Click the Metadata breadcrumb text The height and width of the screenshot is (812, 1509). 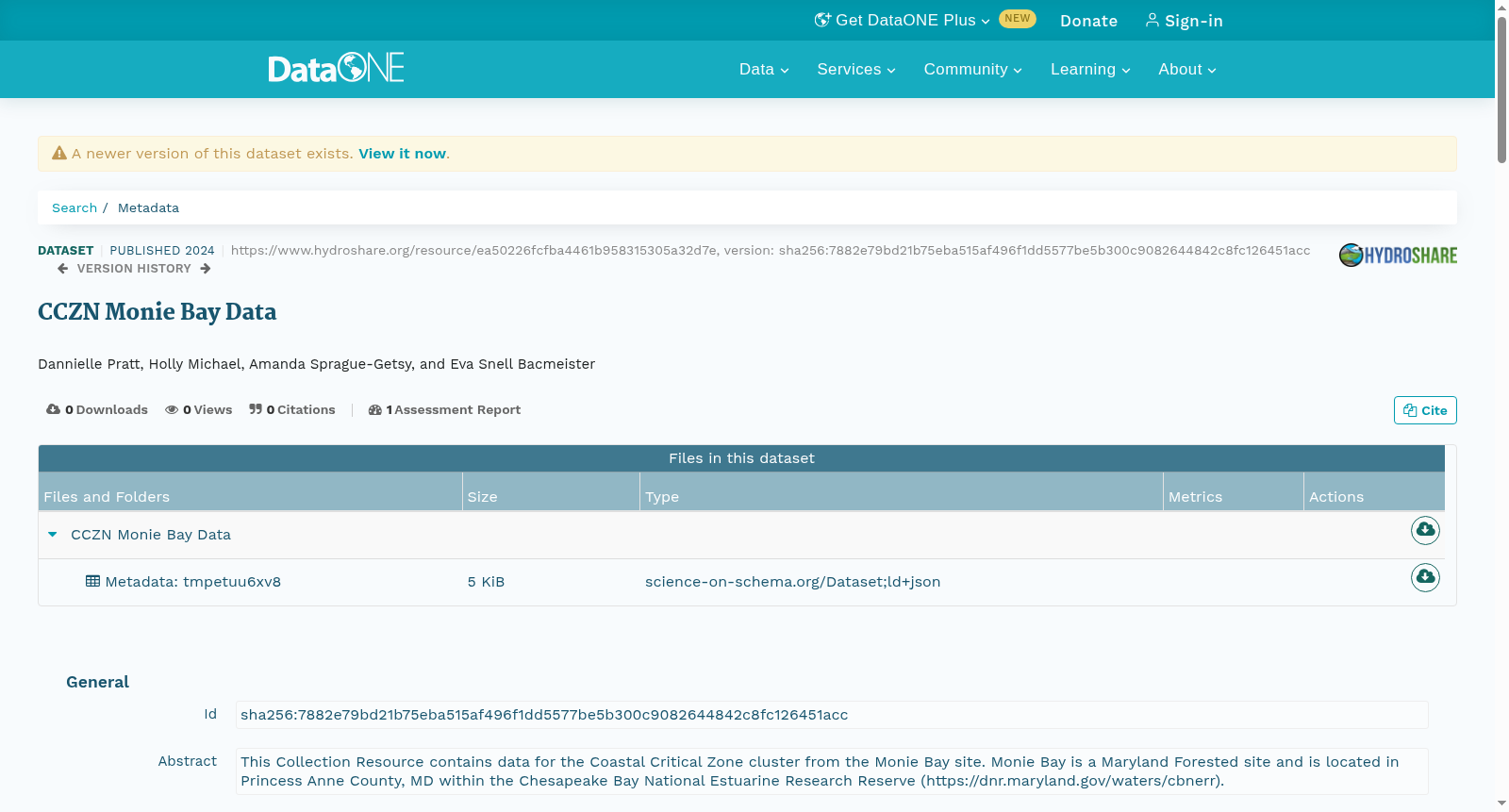148,207
